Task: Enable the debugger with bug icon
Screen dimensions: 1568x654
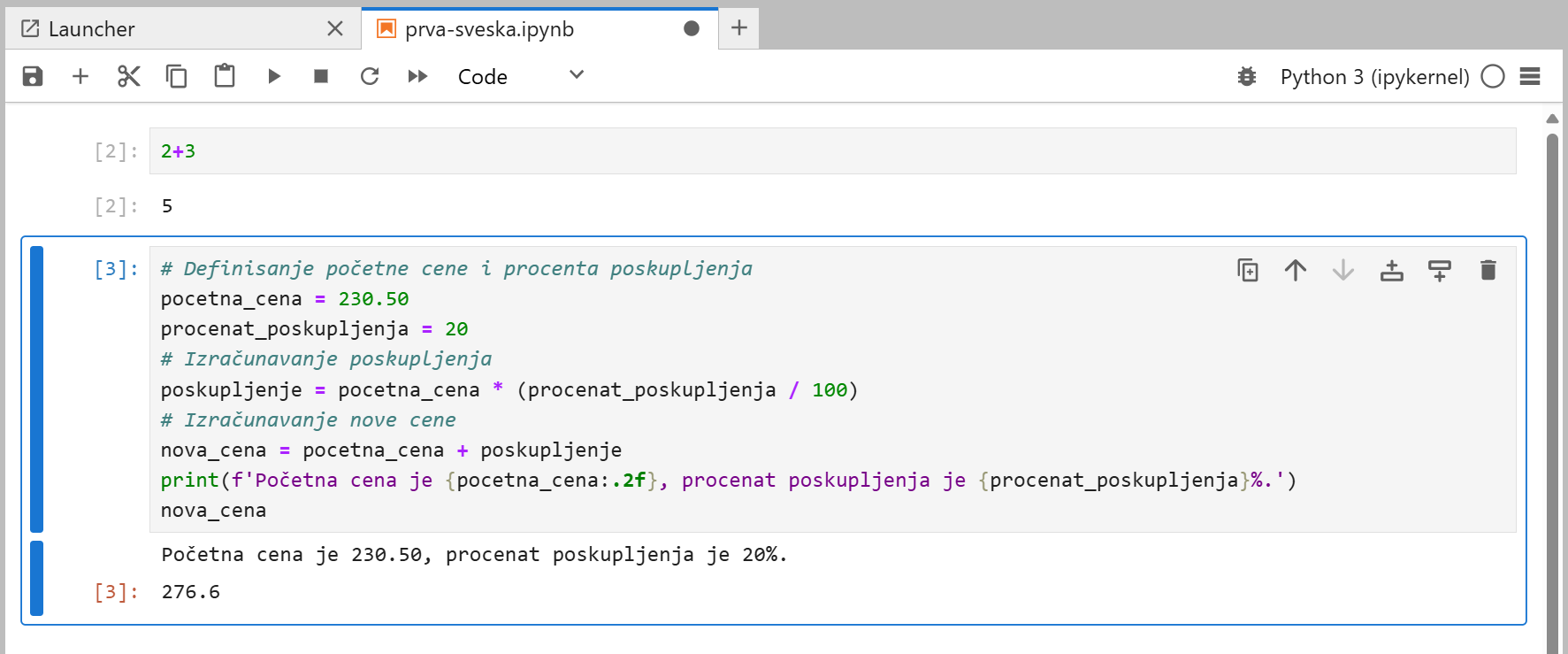Action: (x=1247, y=76)
